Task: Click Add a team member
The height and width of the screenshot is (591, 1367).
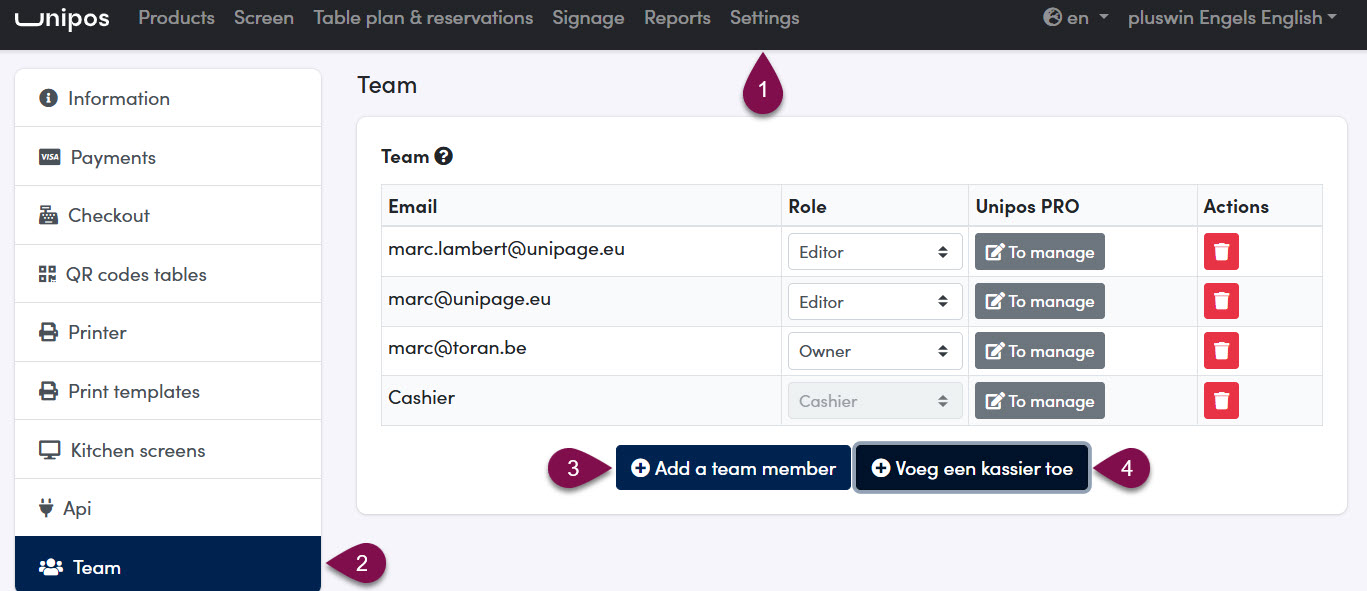Action: 733,468
